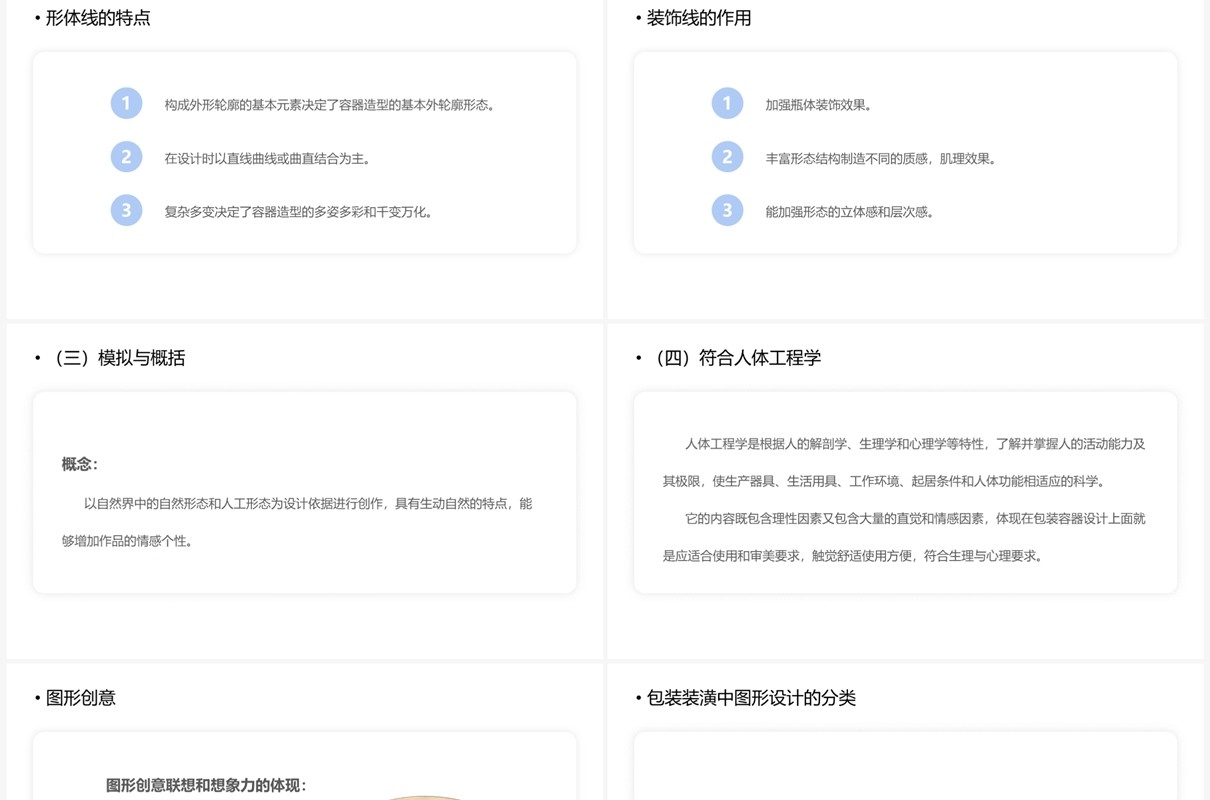The image size is (1210, 800).
Task: Select the title 包装装潢中图形设计的分类
Action: (751, 698)
